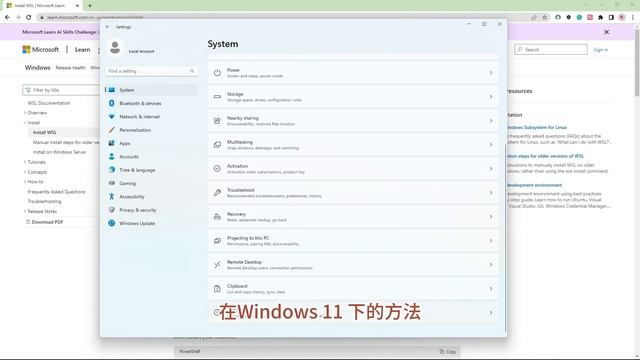
Task: Select Personalization category
Action: coord(151,130)
